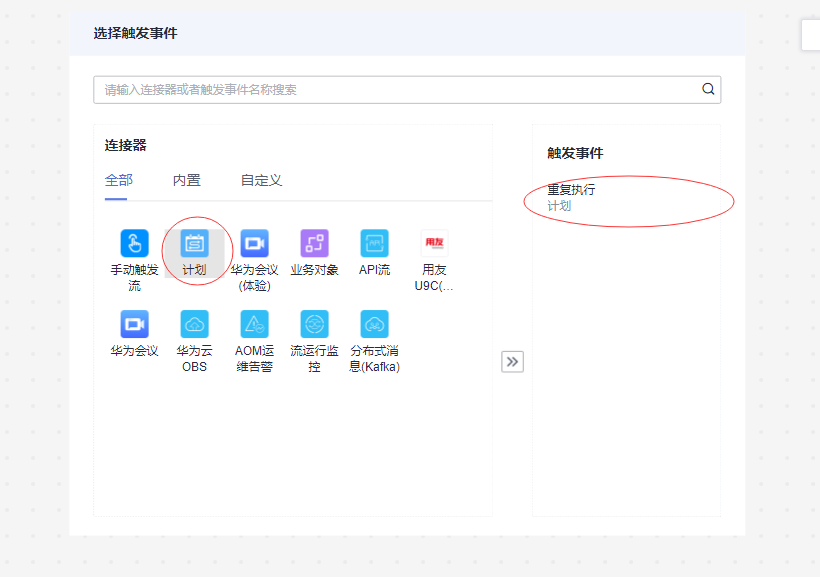This screenshot has height=577, width=820.
Task: Switch to the 全部 tab
Action: (119, 180)
